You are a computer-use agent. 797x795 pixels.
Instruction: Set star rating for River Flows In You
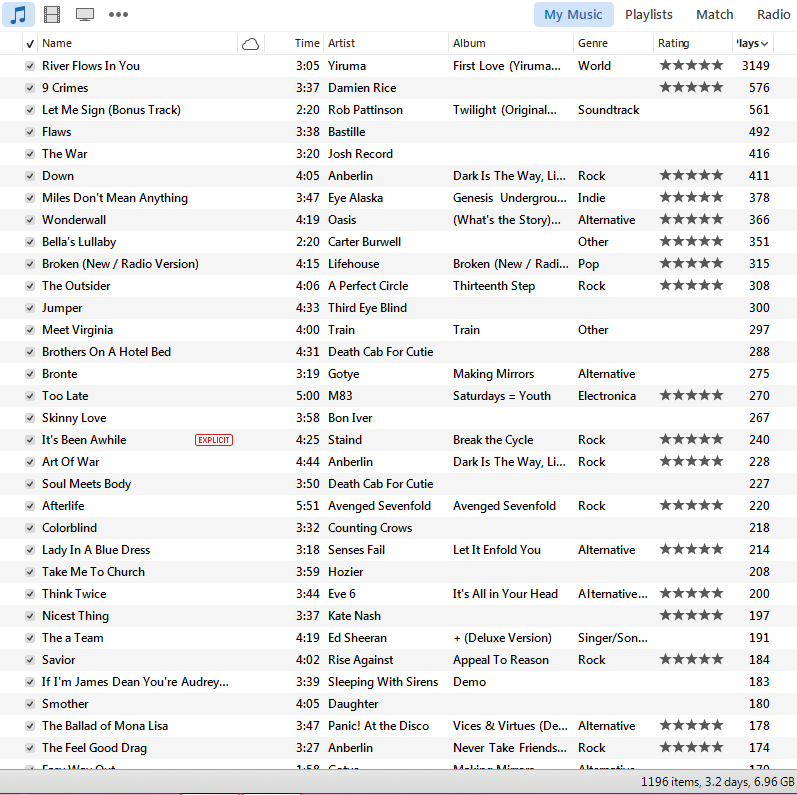pyautogui.click(x=691, y=66)
